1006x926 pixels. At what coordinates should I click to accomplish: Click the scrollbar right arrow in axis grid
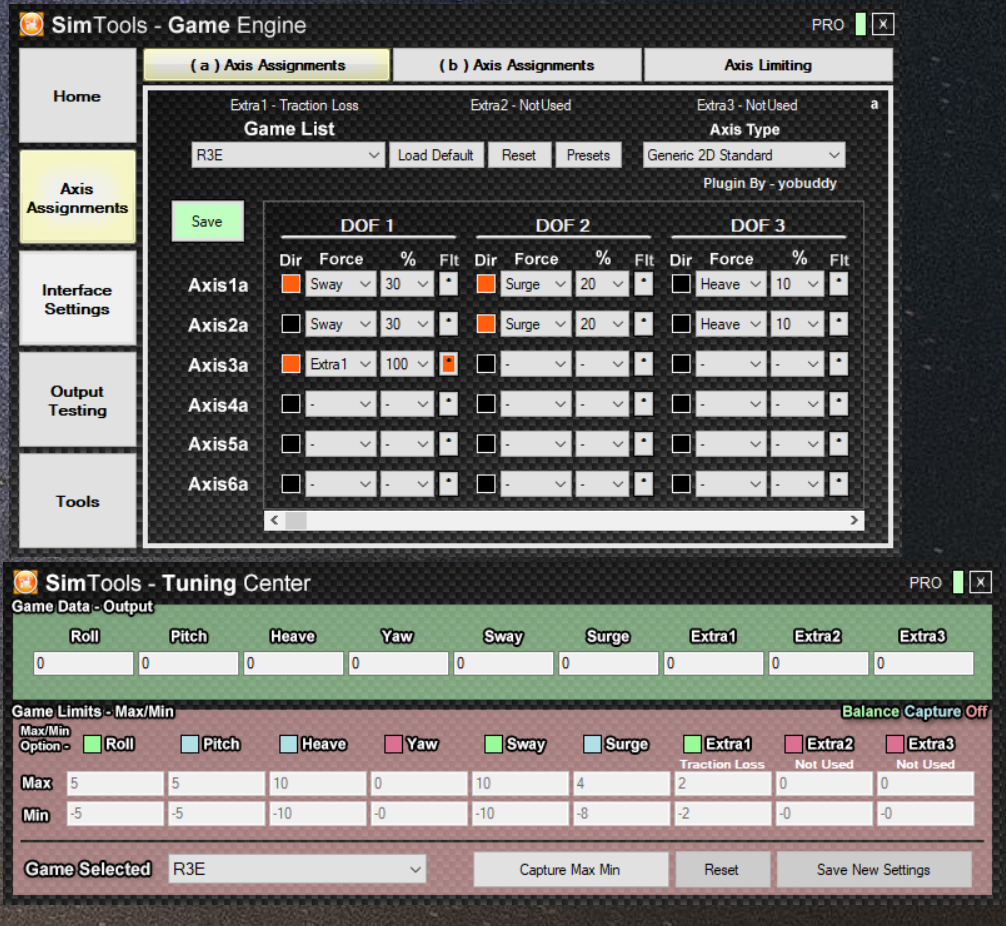point(854,520)
